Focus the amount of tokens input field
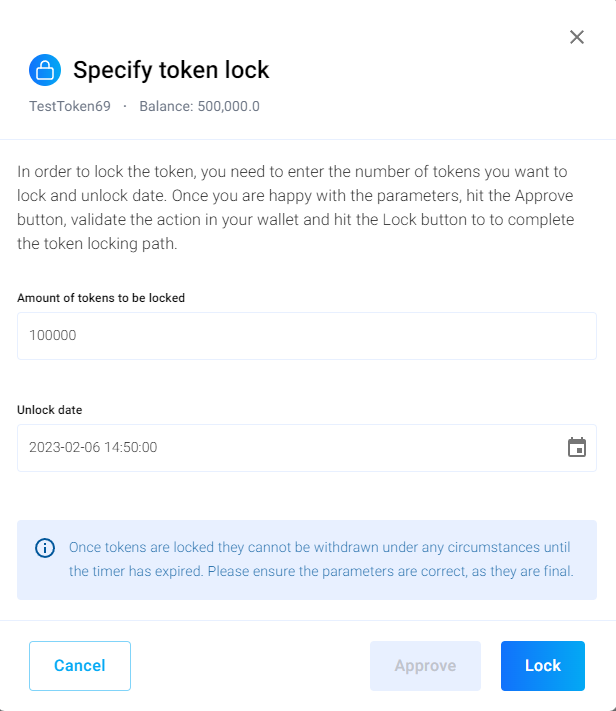 click(x=306, y=336)
